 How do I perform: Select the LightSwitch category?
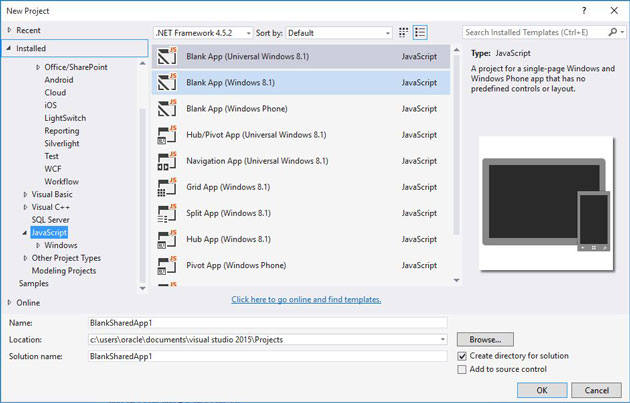point(65,118)
